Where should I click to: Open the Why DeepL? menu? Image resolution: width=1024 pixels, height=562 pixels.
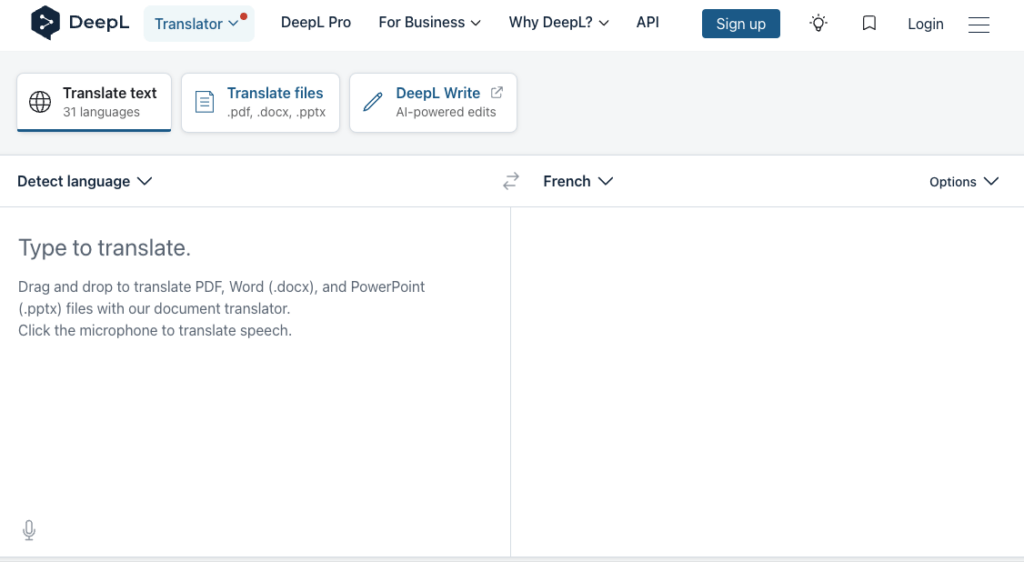click(x=558, y=23)
